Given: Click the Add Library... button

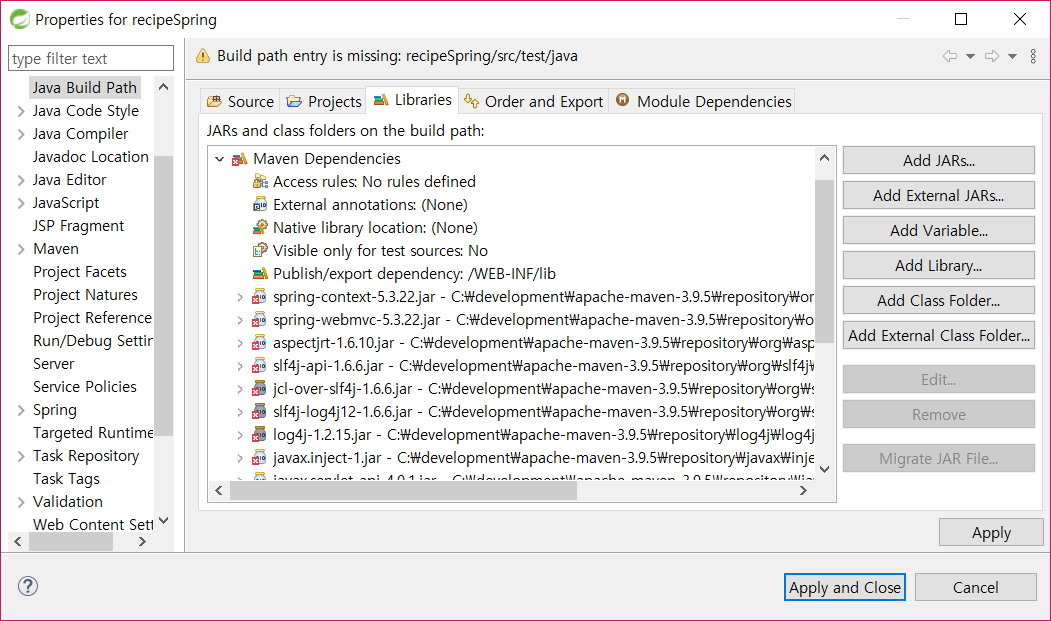Looking at the screenshot, I should (938, 266).
